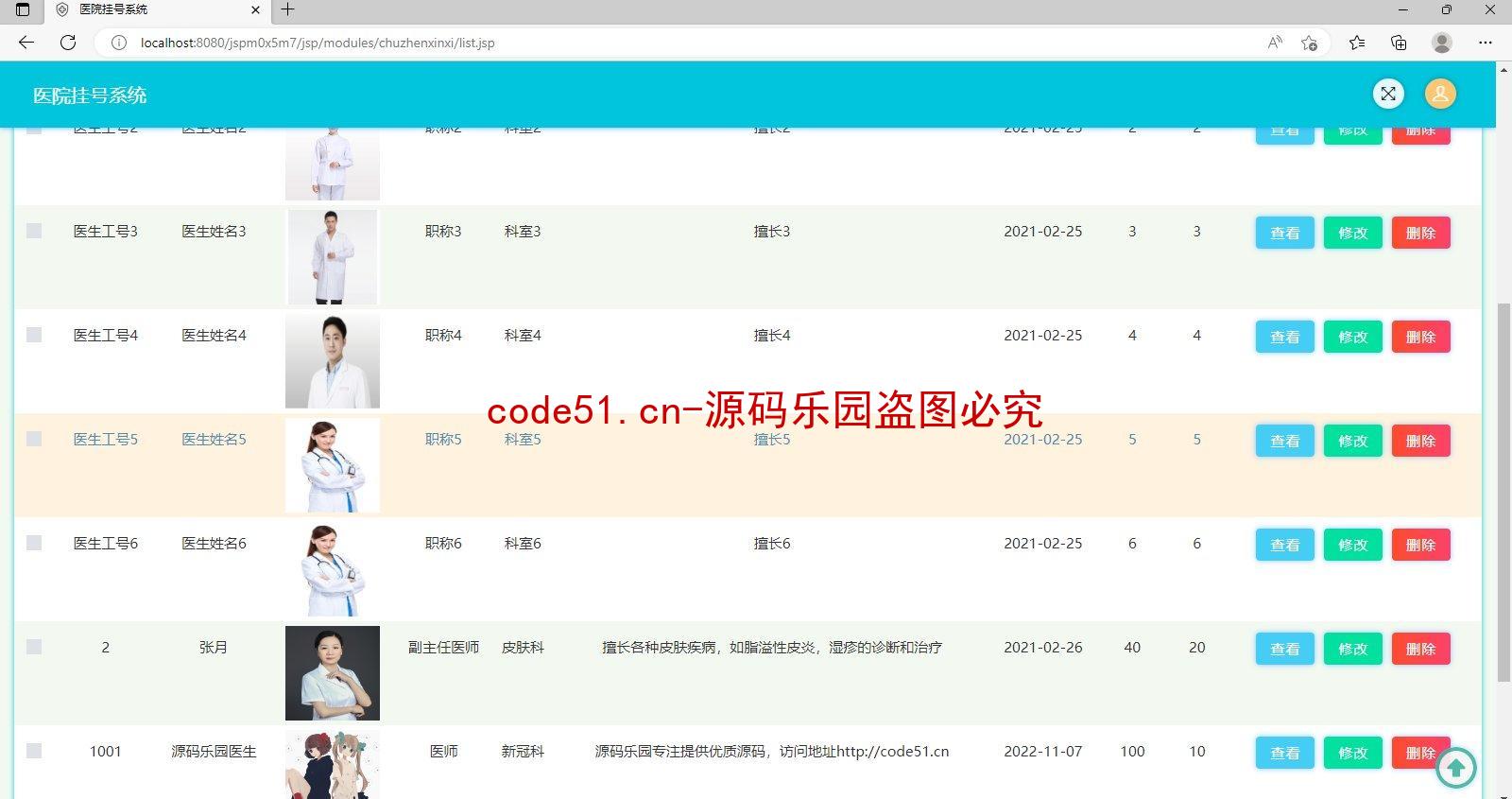This screenshot has width=1512, height=799.
Task: Delete the 张月 record
Action: coord(1420,649)
